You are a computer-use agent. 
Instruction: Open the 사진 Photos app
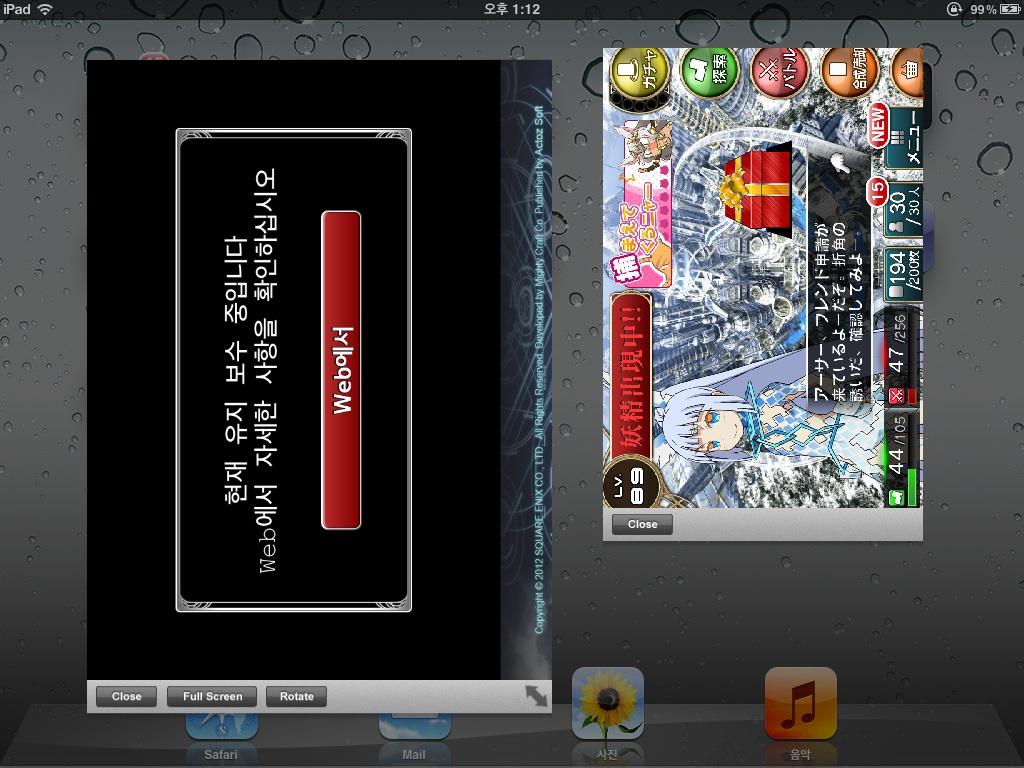pyautogui.click(x=607, y=703)
